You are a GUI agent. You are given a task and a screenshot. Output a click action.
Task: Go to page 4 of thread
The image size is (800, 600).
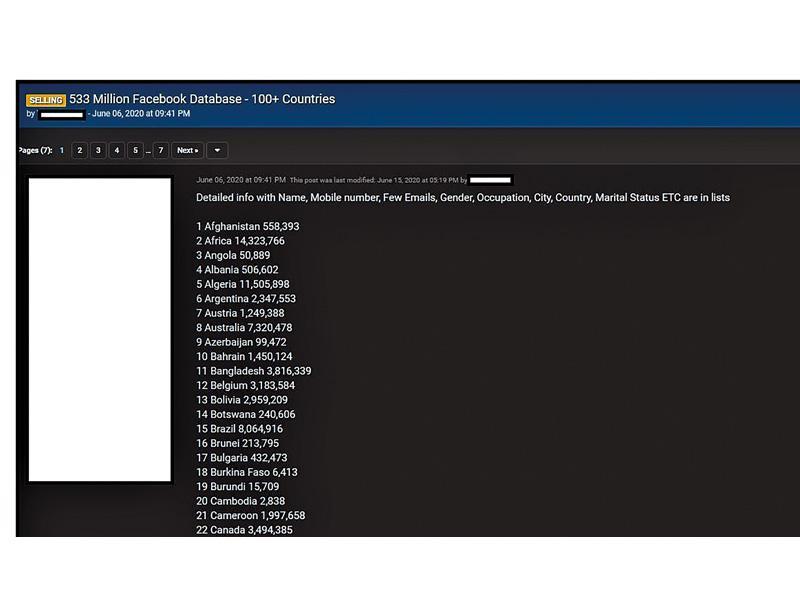coord(117,150)
